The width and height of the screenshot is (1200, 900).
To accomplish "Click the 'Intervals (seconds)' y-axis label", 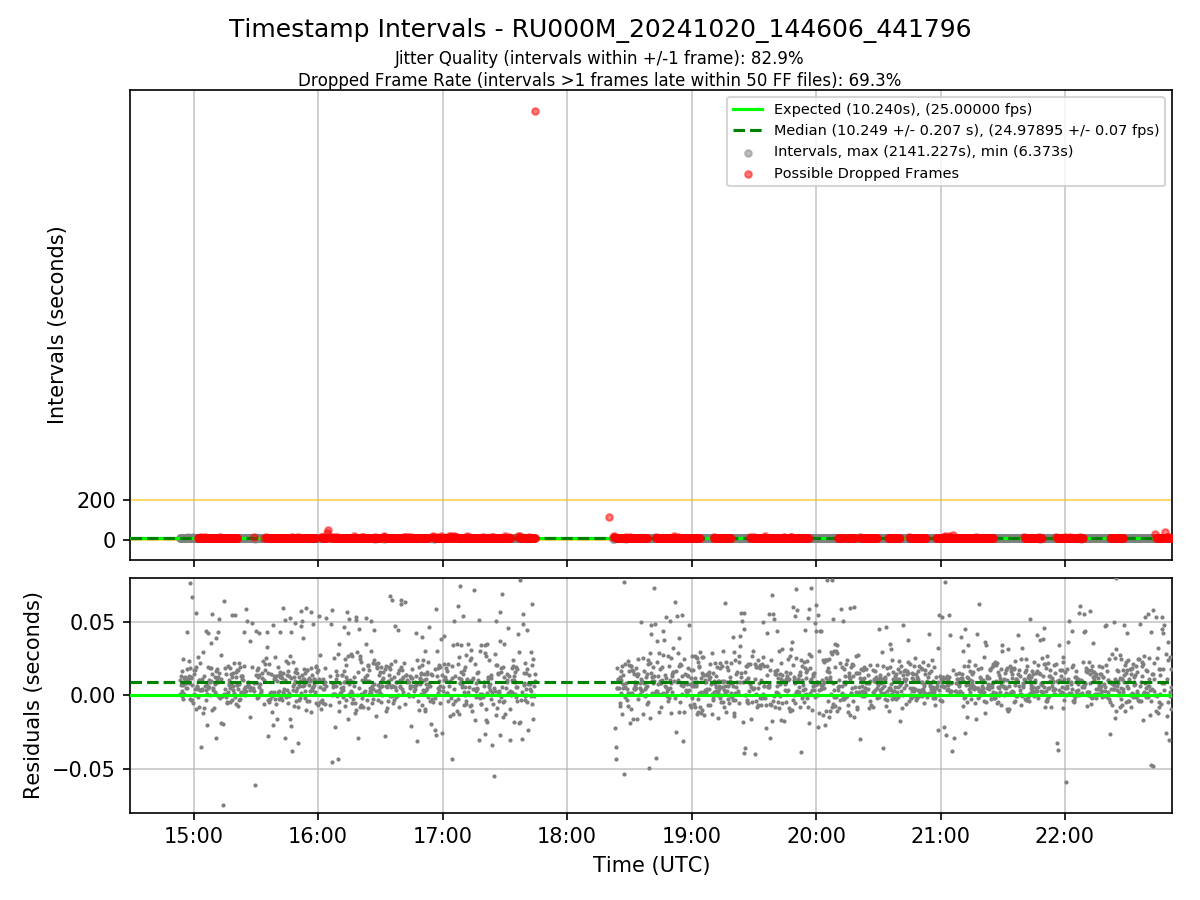I will [x=57, y=325].
